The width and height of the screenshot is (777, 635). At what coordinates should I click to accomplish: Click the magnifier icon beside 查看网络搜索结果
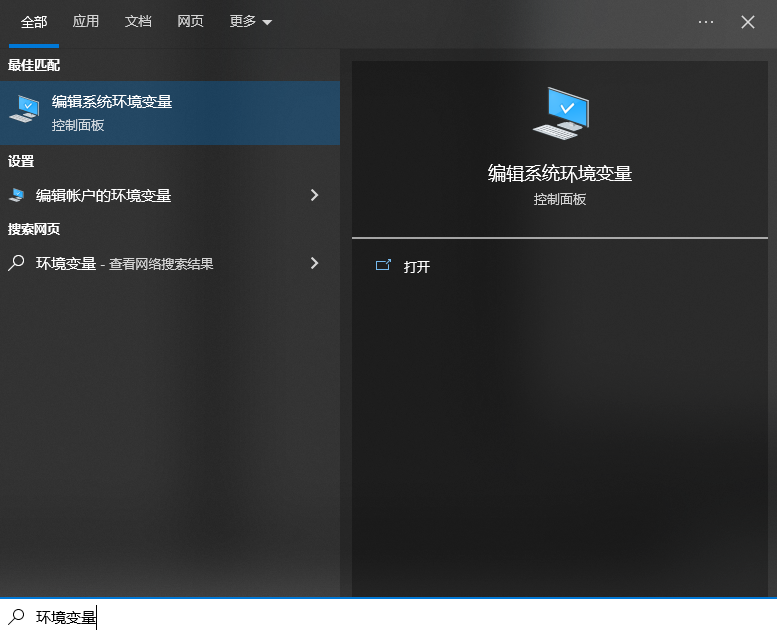[16, 263]
